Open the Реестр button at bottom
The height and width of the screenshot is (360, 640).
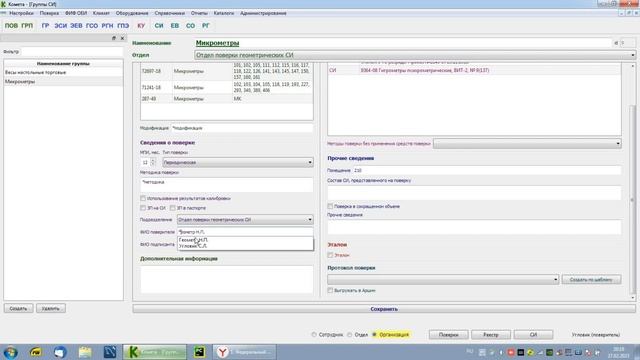click(x=491, y=335)
